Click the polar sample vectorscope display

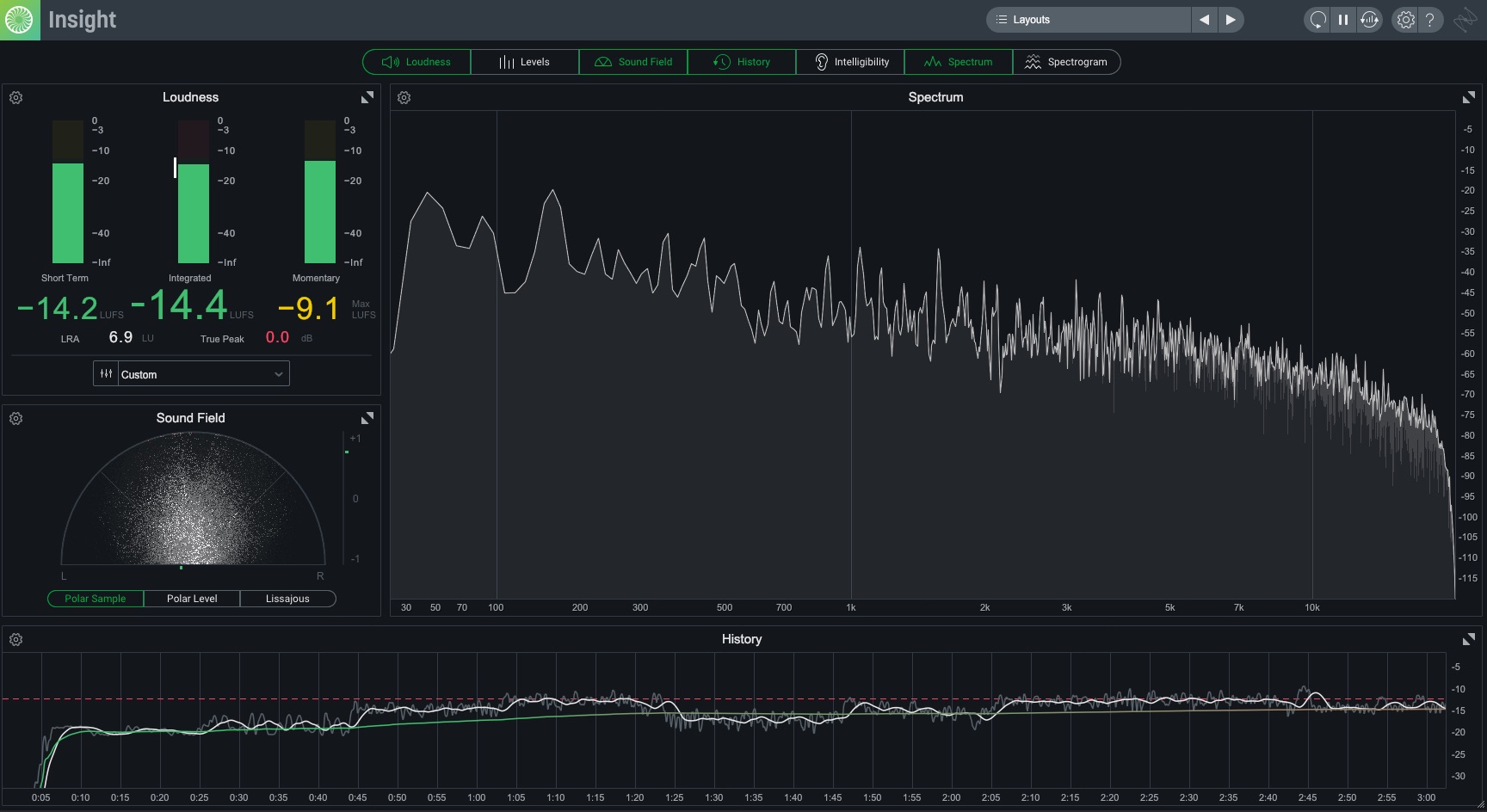point(193,499)
